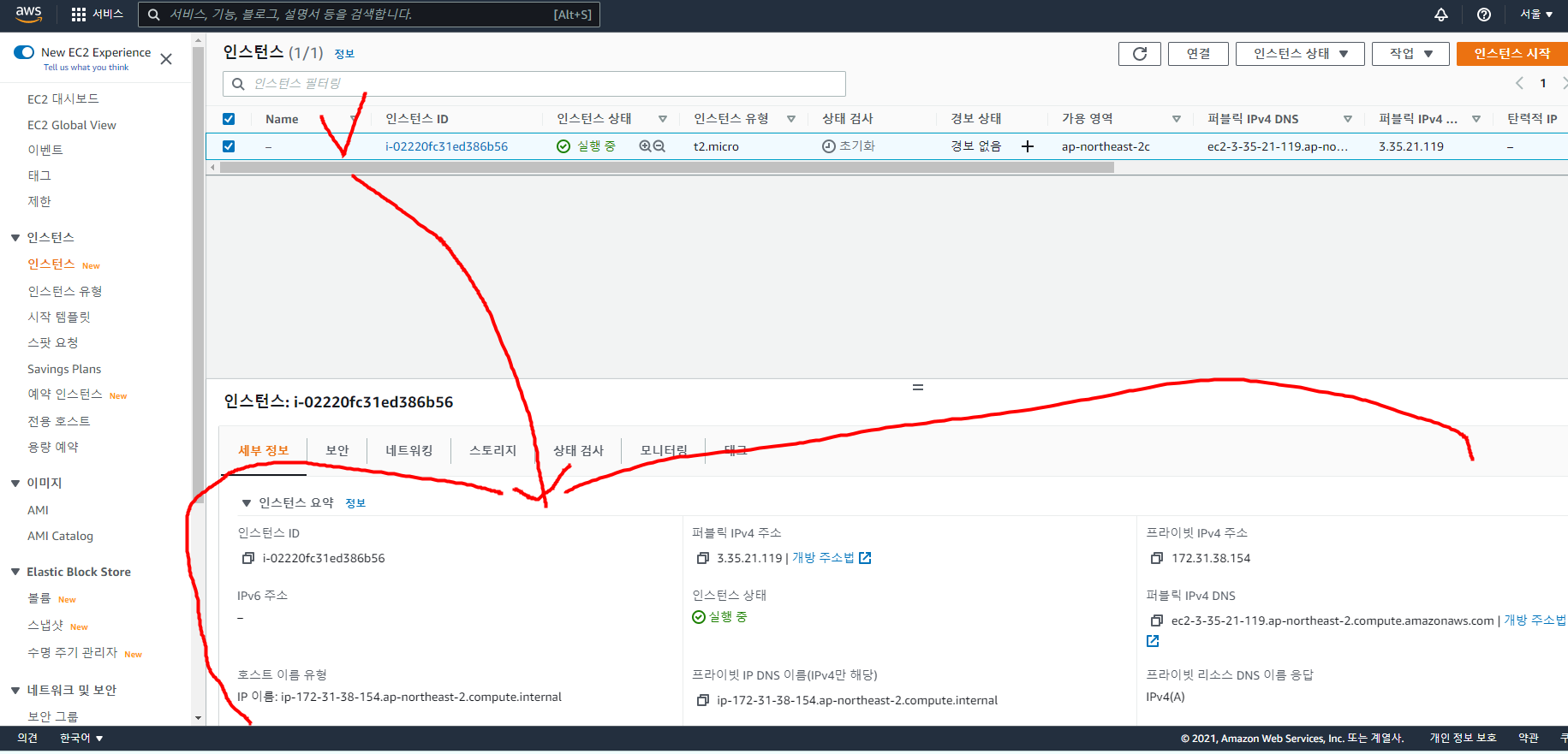1568x754 pixels.
Task: Open 개인 정보 보호 footer link
Action: click(x=1463, y=738)
